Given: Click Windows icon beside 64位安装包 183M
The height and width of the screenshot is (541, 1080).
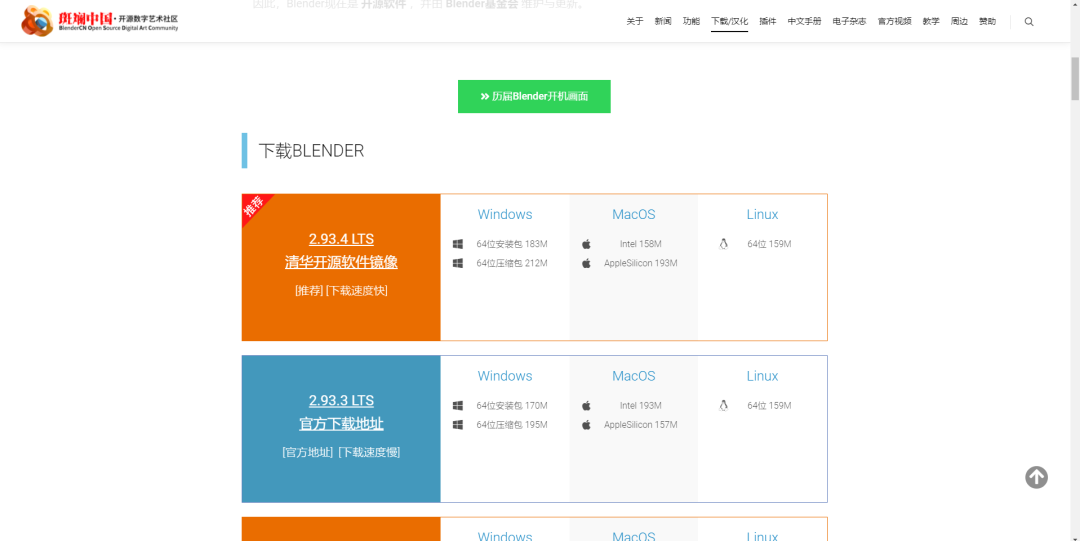Looking at the screenshot, I should pos(458,244).
